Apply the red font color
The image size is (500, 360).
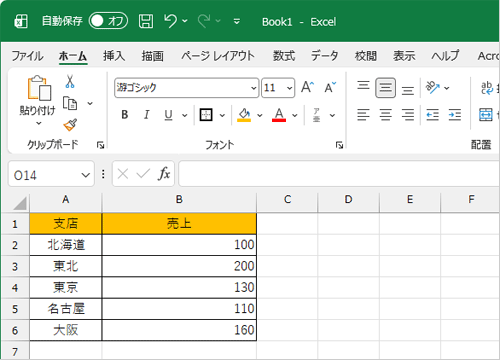click(279, 115)
